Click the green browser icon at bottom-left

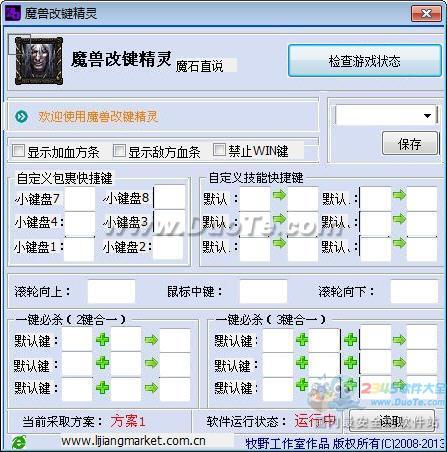tap(19, 442)
